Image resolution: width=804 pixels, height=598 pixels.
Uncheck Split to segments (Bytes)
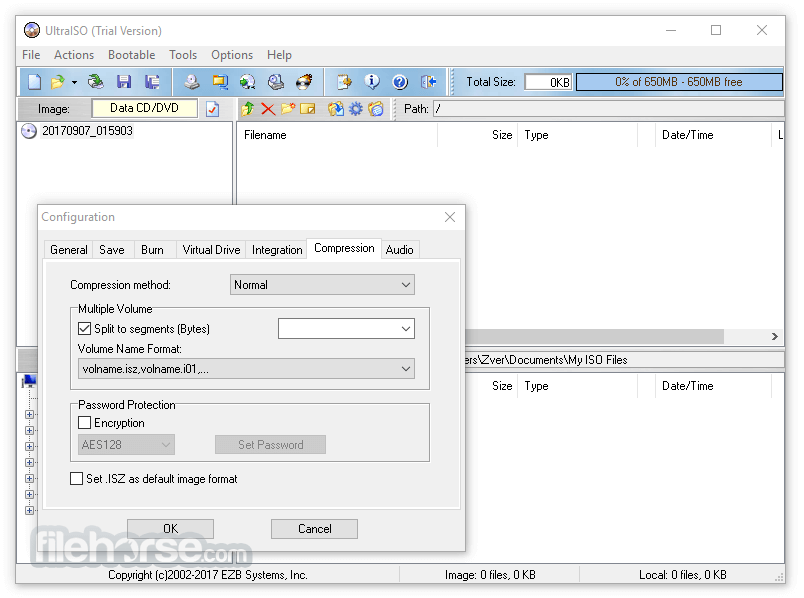coord(85,329)
